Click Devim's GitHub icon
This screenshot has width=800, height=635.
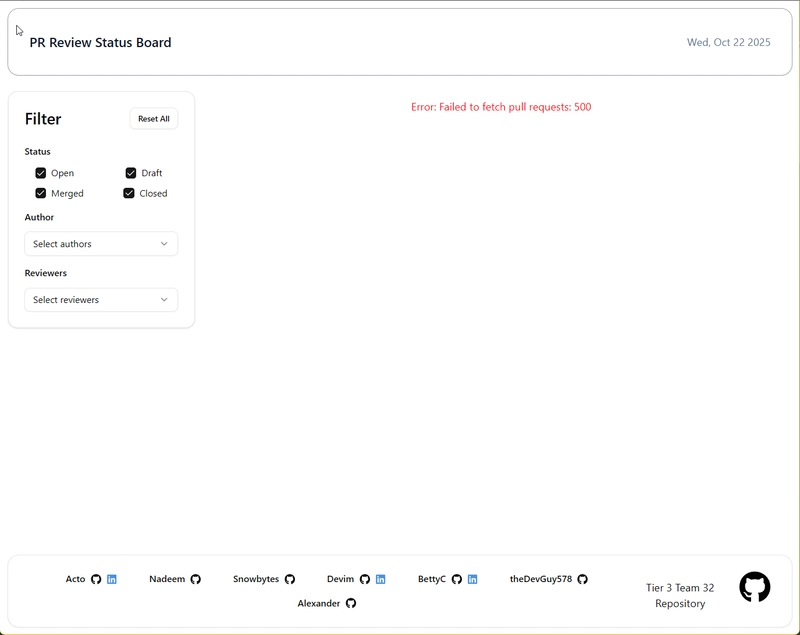(365, 579)
